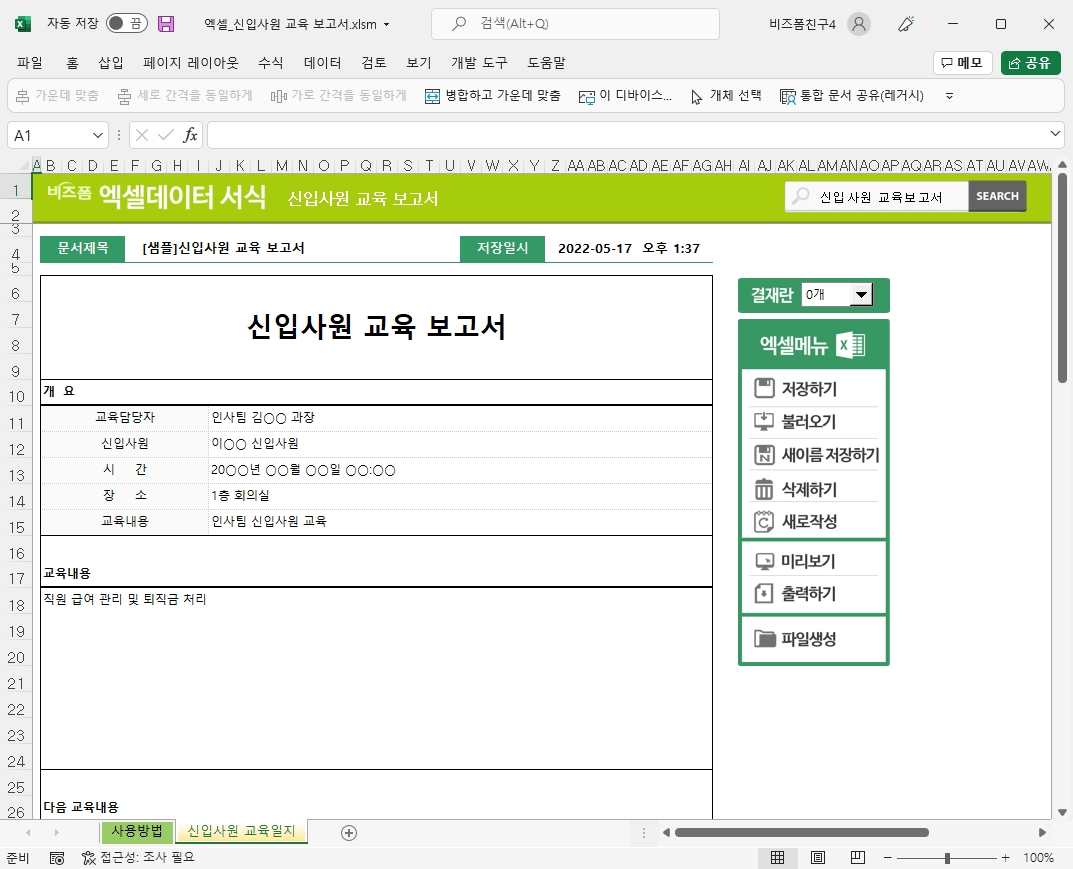Click the zoom slider handle
The image size is (1073, 869).
(947, 858)
